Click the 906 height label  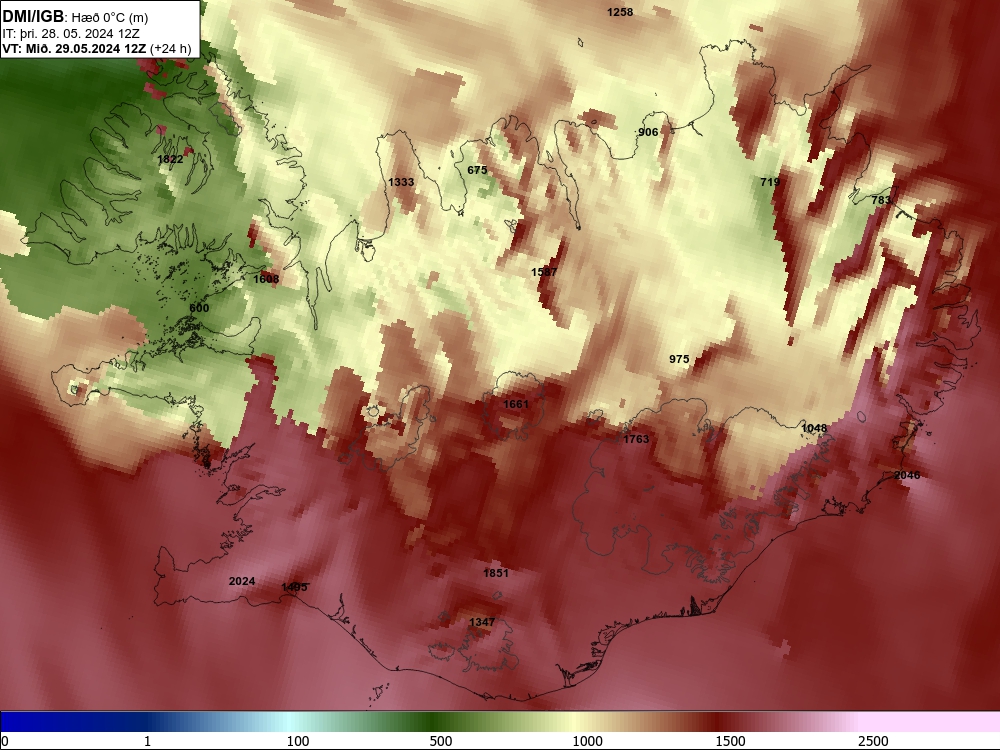648,132
